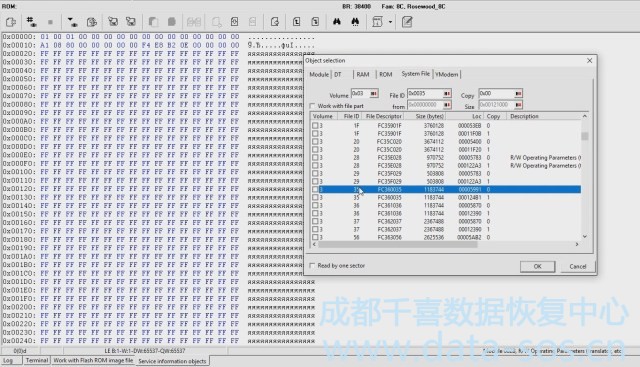
Task: Open the picker button beside the Size field
Action: click(x=518, y=105)
